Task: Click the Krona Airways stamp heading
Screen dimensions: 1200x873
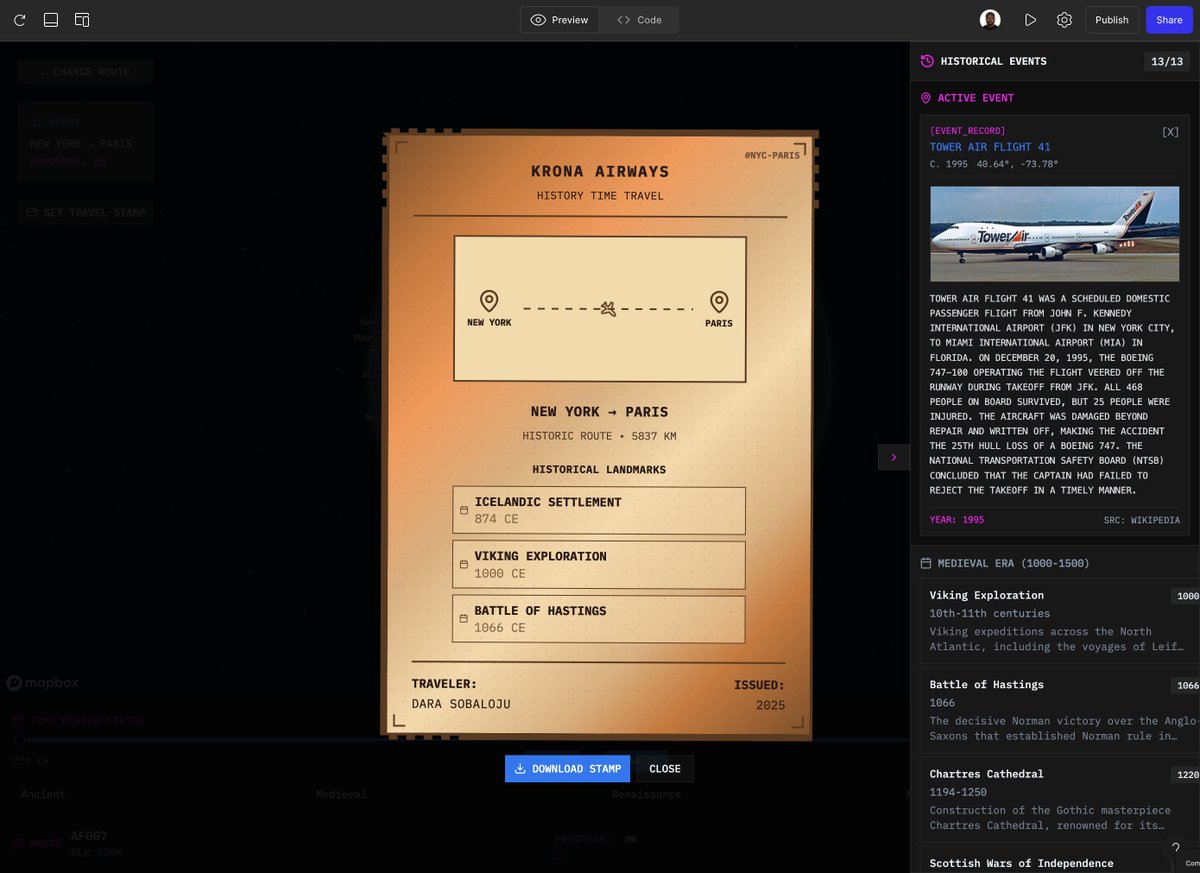Action: point(600,172)
